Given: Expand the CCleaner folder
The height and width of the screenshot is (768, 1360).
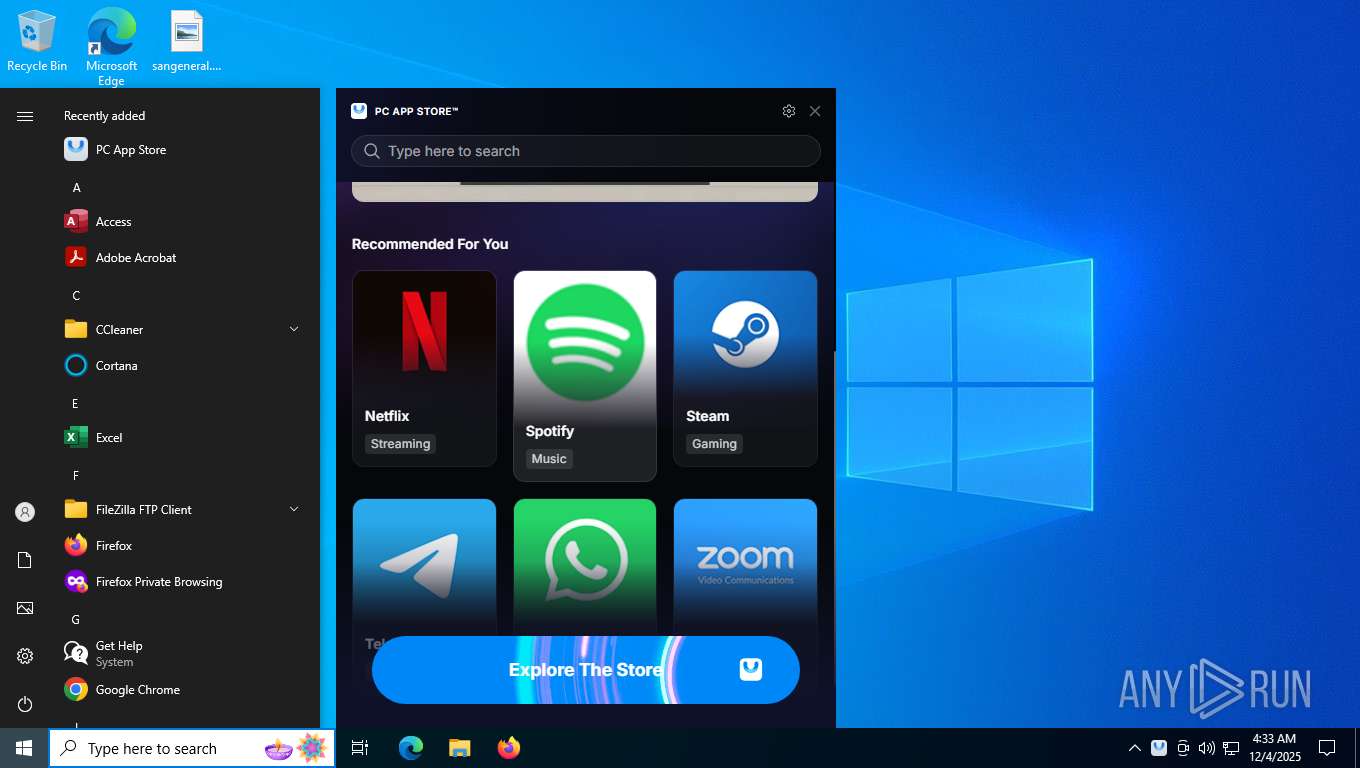Looking at the screenshot, I should coord(294,329).
